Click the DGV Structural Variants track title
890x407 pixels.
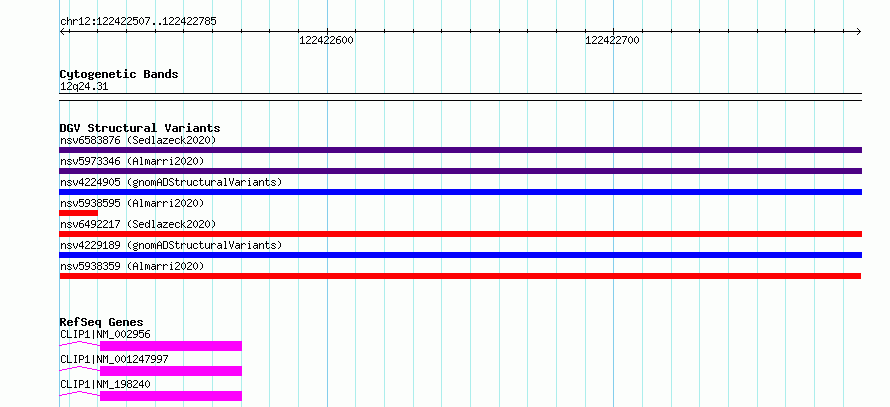(x=140, y=128)
